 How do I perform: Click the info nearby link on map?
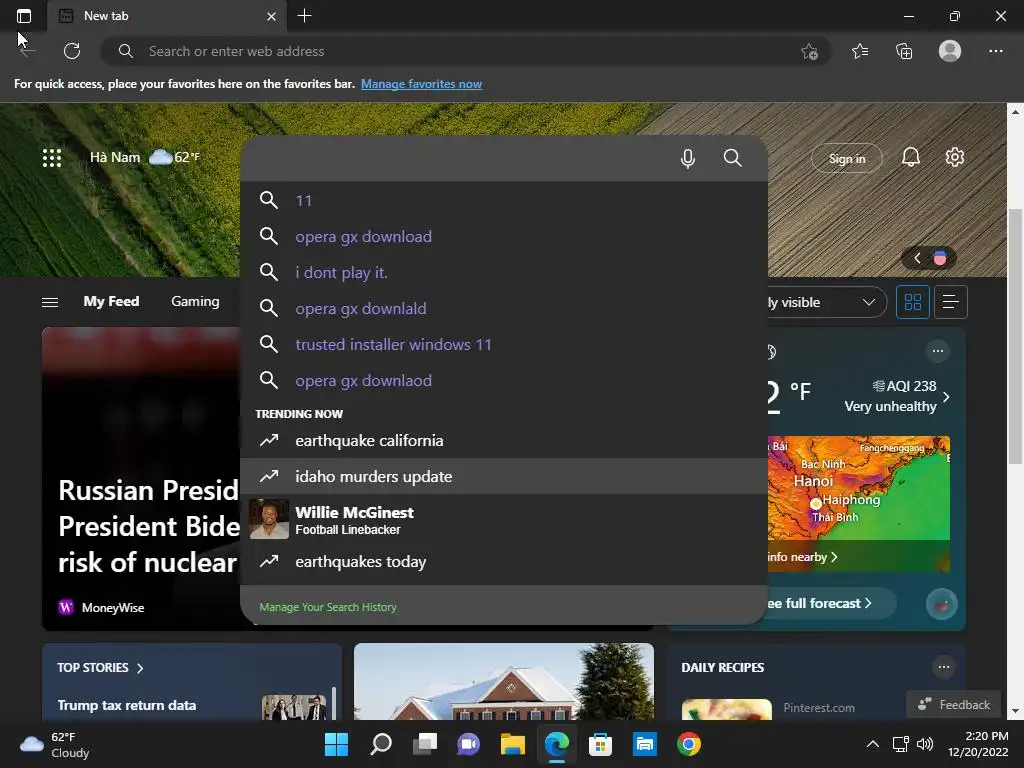(x=802, y=556)
